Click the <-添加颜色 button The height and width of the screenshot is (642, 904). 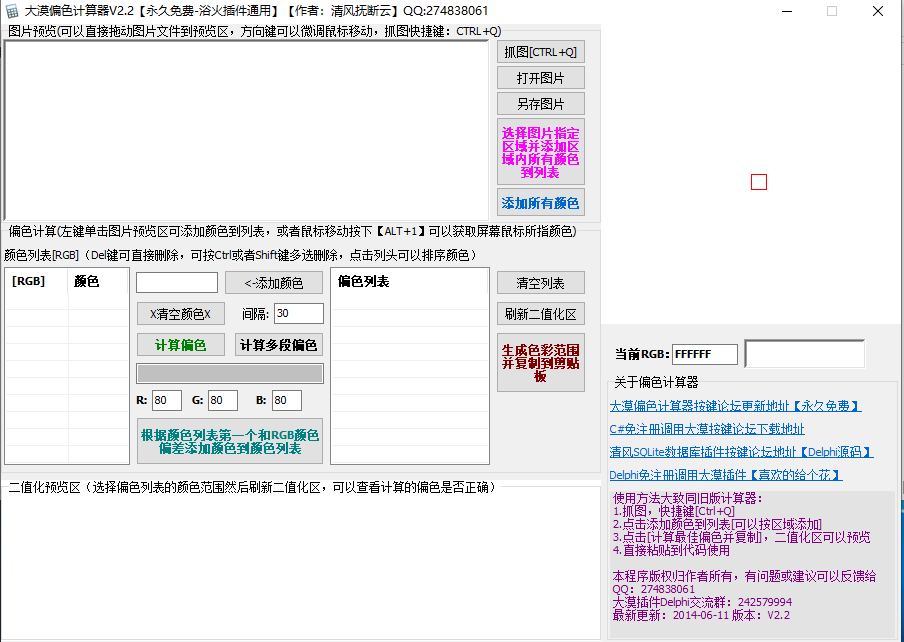273,282
